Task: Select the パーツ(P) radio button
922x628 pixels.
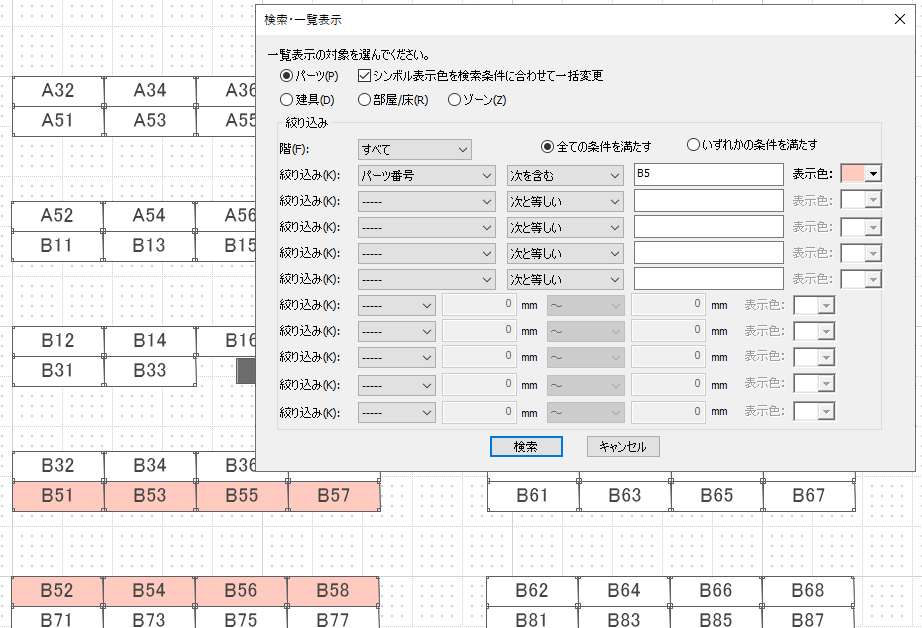Action: point(287,75)
